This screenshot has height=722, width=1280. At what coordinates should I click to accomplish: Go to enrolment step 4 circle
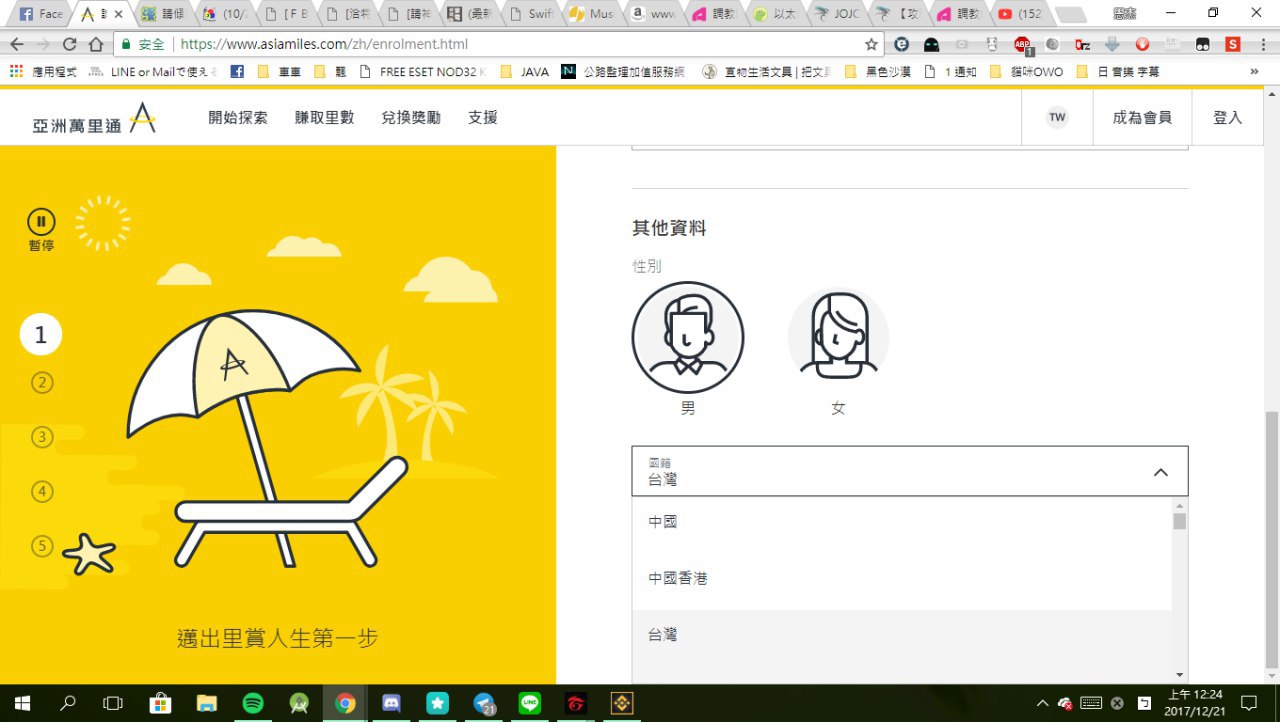click(x=42, y=492)
